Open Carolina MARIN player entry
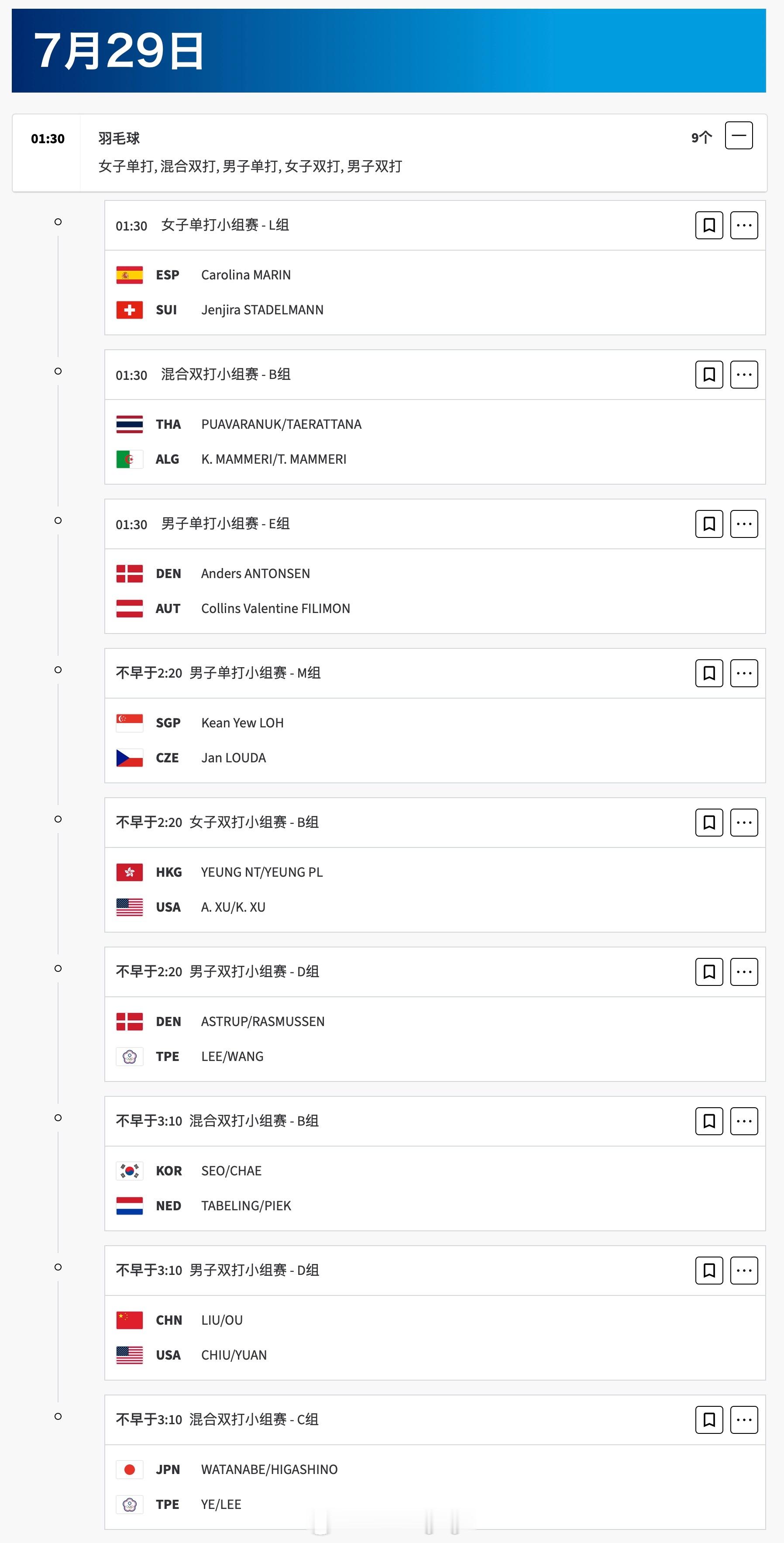 point(246,275)
